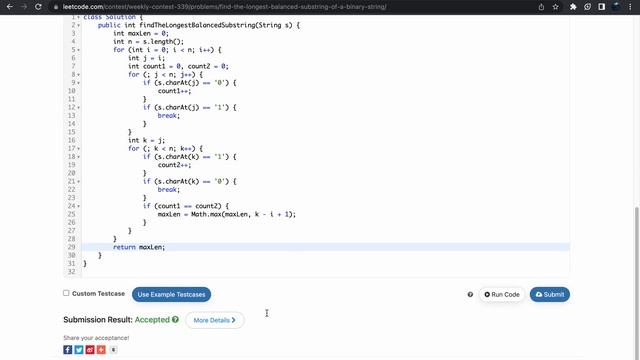The width and height of the screenshot is (640, 360).
Task: Bookmark this page with star icon
Action: point(556,7)
